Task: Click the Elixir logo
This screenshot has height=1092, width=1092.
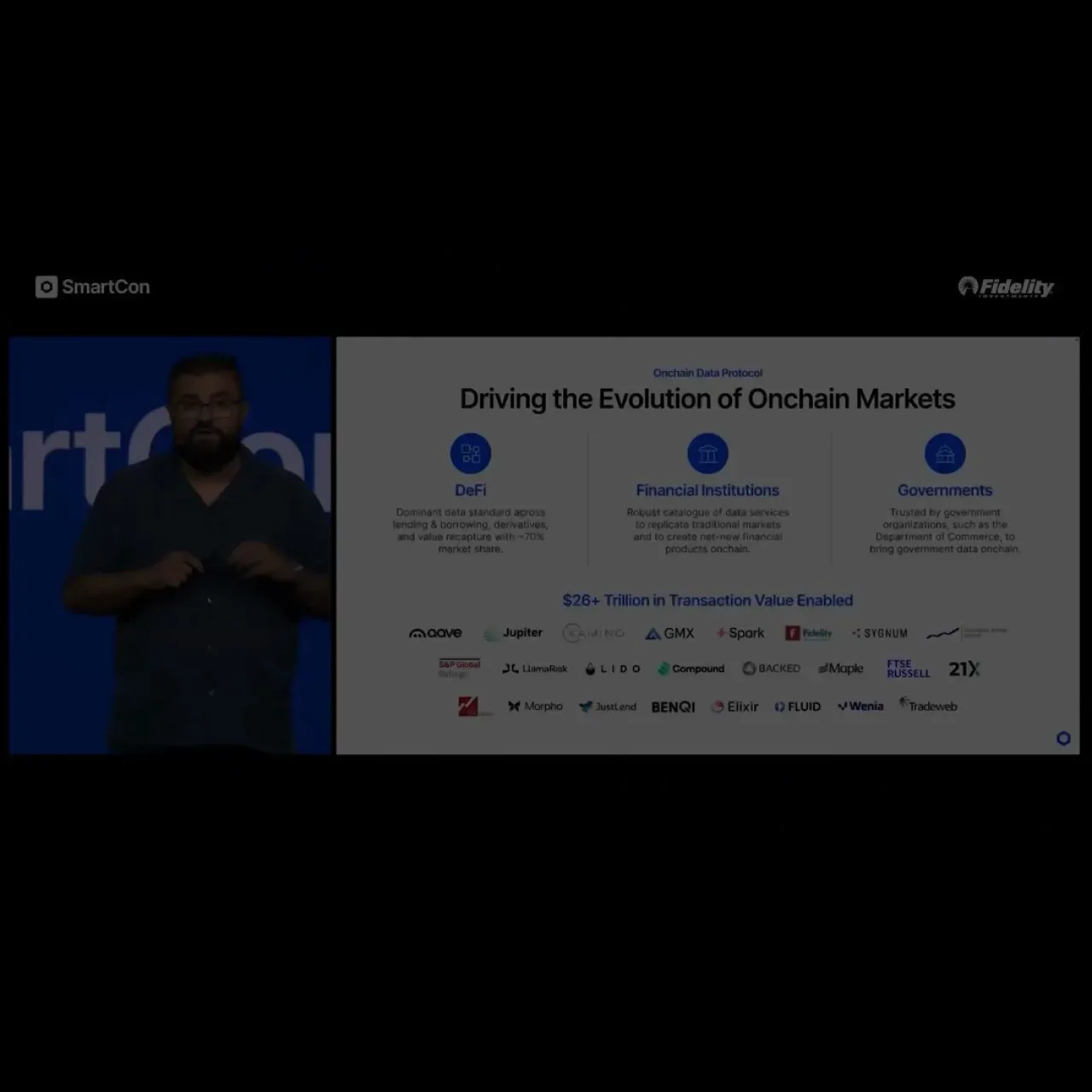Action: 735,706
